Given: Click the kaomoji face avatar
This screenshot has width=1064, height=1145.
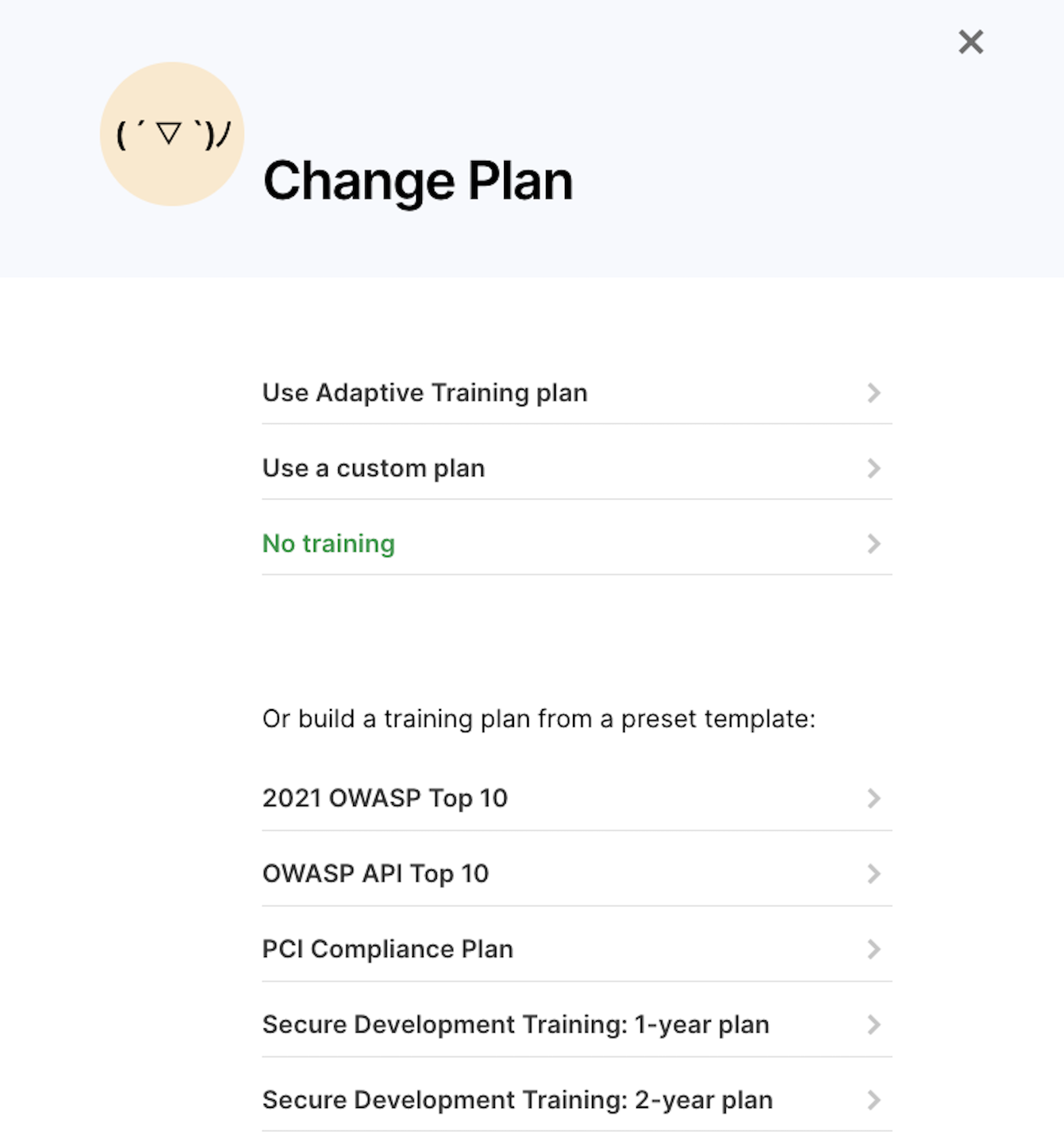Looking at the screenshot, I should pyautogui.click(x=172, y=134).
